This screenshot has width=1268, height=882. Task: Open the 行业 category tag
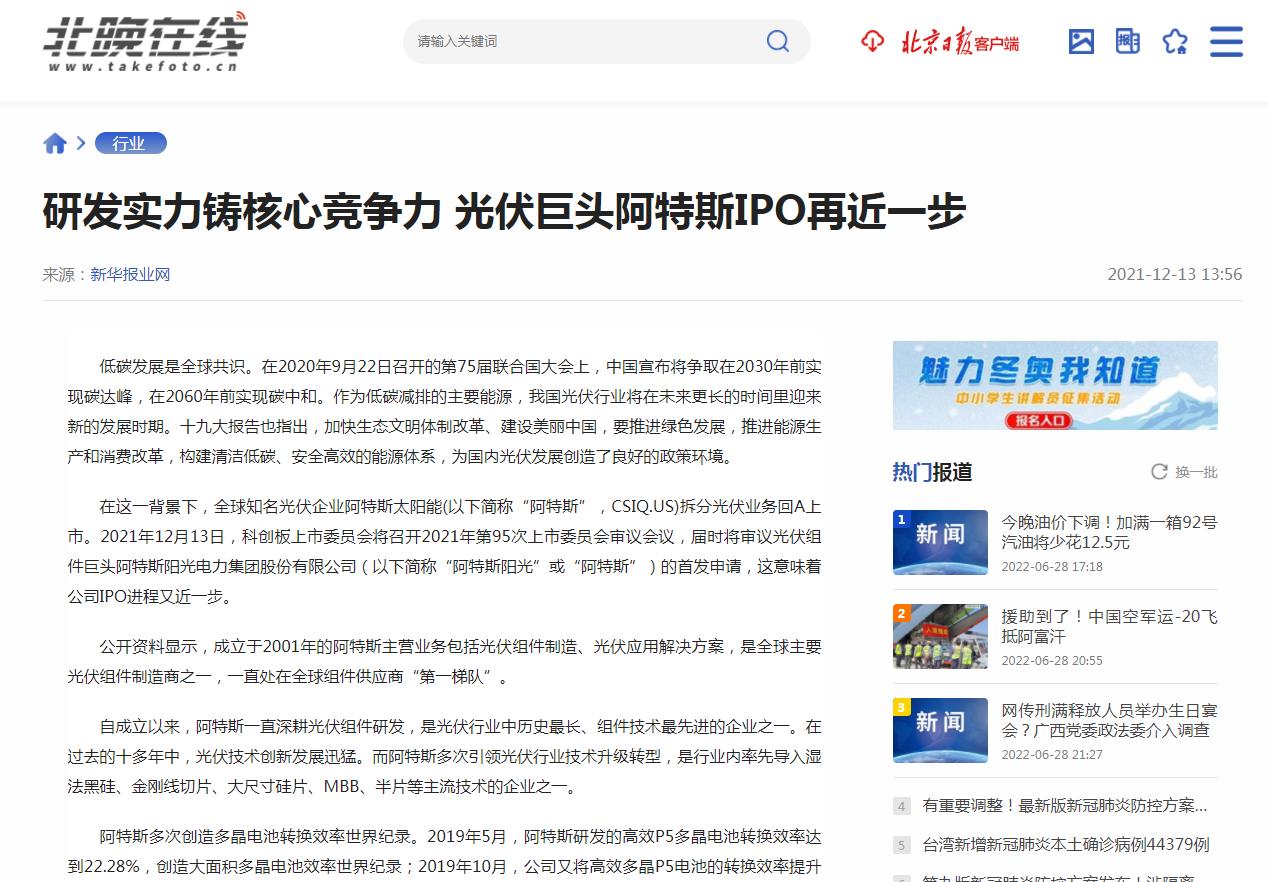coord(130,143)
